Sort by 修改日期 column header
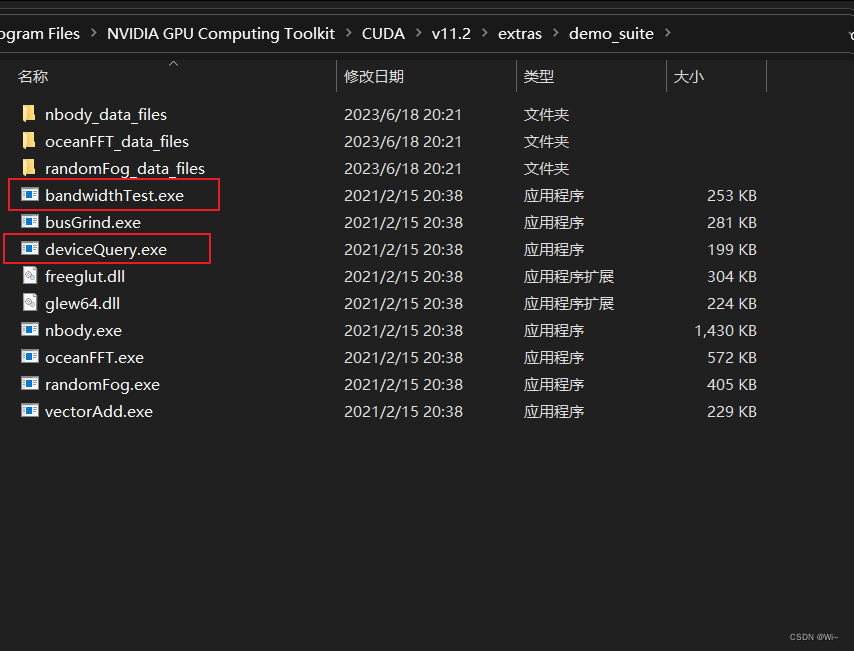Viewport: 854px width, 651px height. (x=374, y=76)
